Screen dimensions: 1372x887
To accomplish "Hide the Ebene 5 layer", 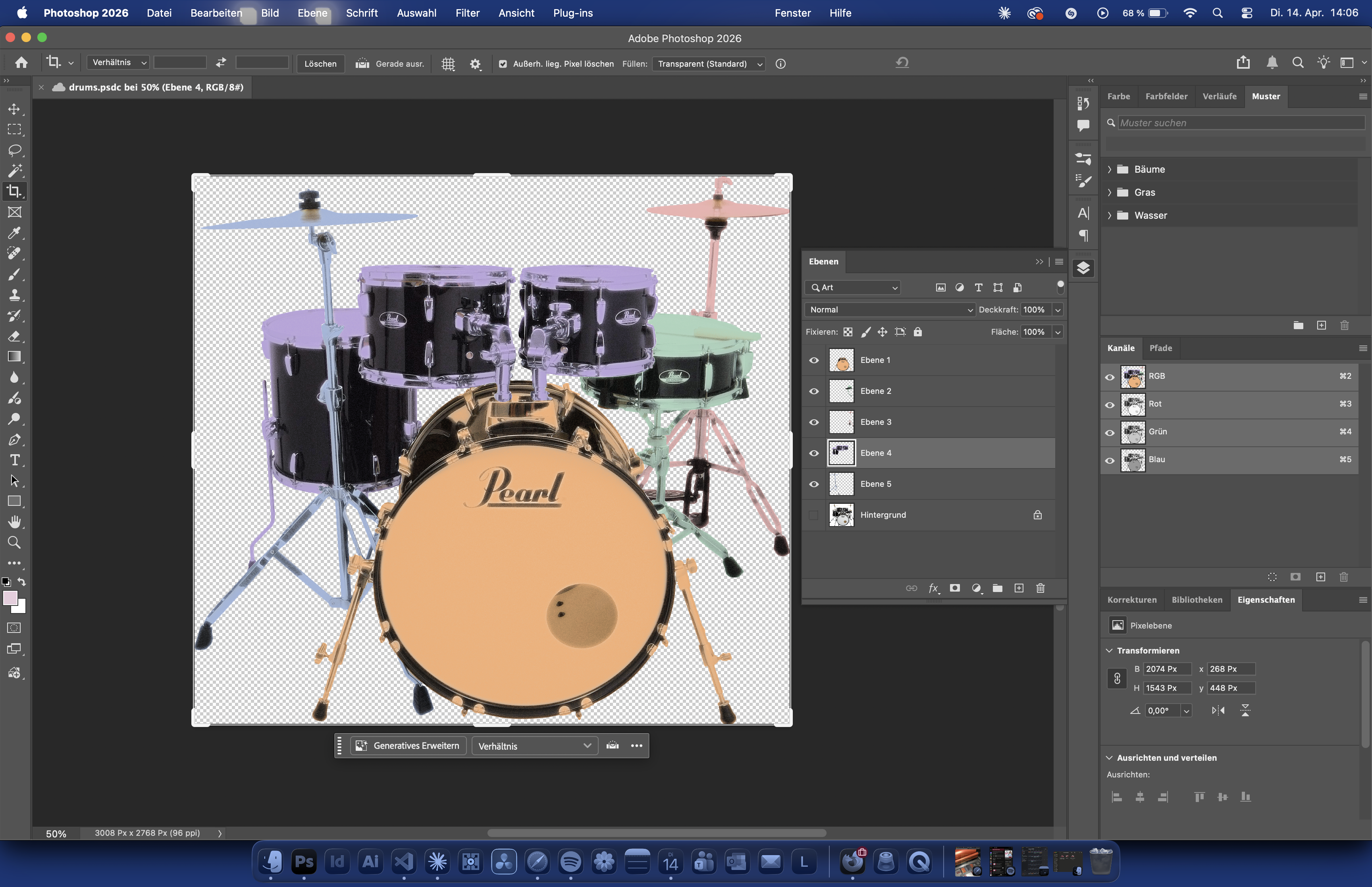I will (x=813, y=484).
